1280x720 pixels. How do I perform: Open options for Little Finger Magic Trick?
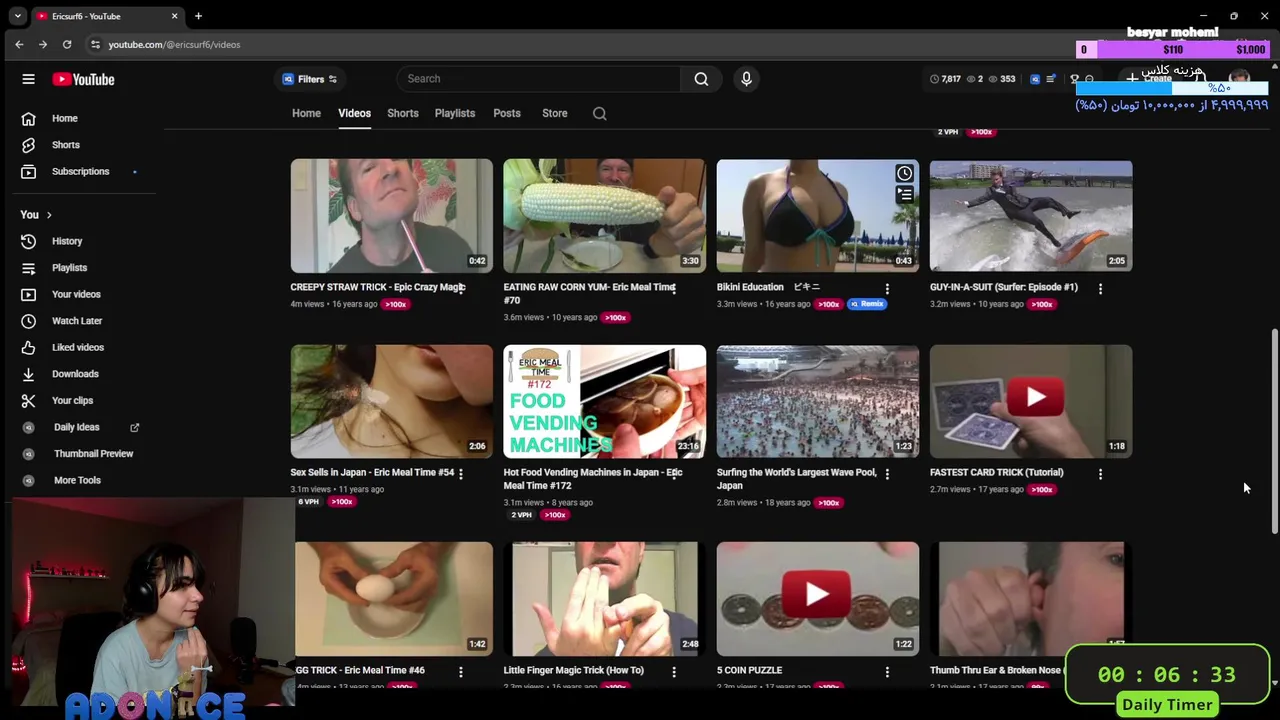click(x=674, y=671)
